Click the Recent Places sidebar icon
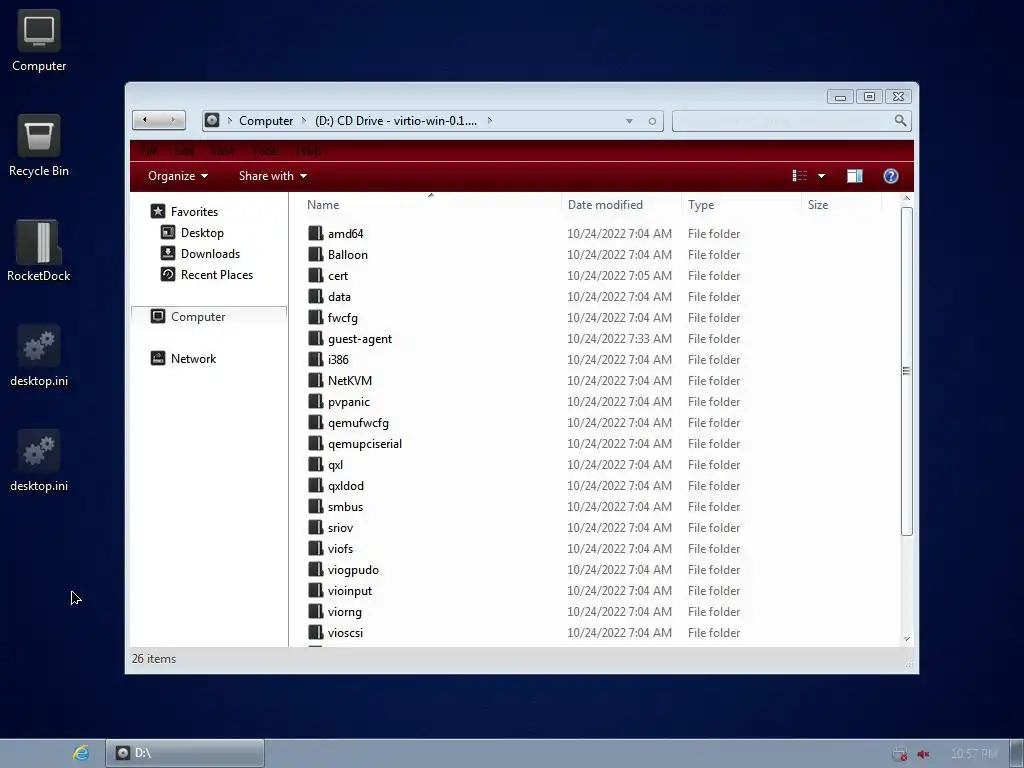Image resolution: width=1024 pixels, height=768 pixels. tap(168, 274)
